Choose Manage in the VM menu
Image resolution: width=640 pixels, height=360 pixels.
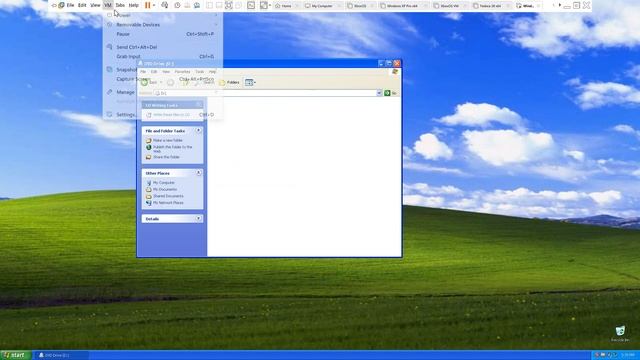point(163,92)
